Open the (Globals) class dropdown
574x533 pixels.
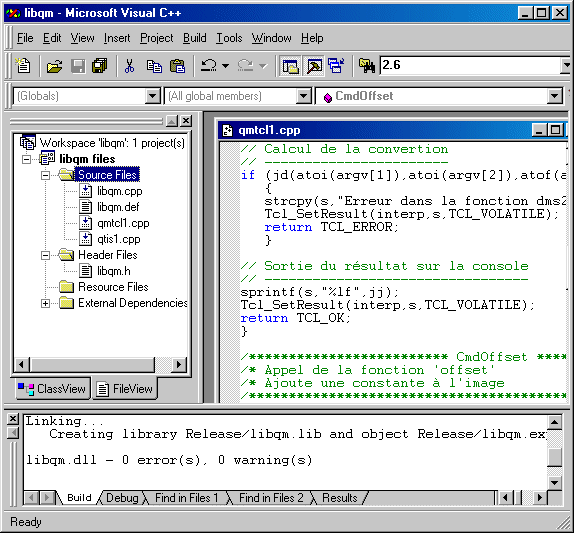coord(153,96)
